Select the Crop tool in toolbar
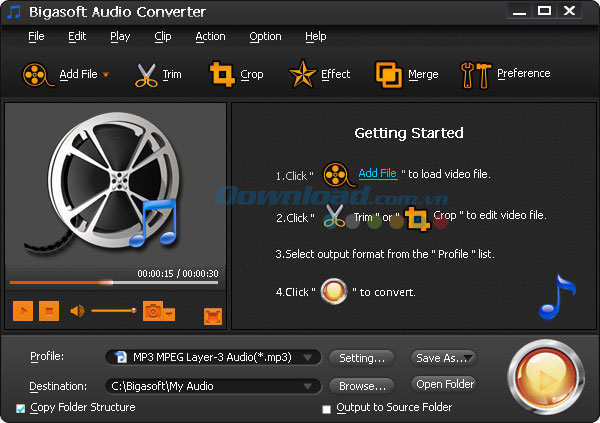The height and width of the screenshot is (423, 600). click(x=222, y=74)
